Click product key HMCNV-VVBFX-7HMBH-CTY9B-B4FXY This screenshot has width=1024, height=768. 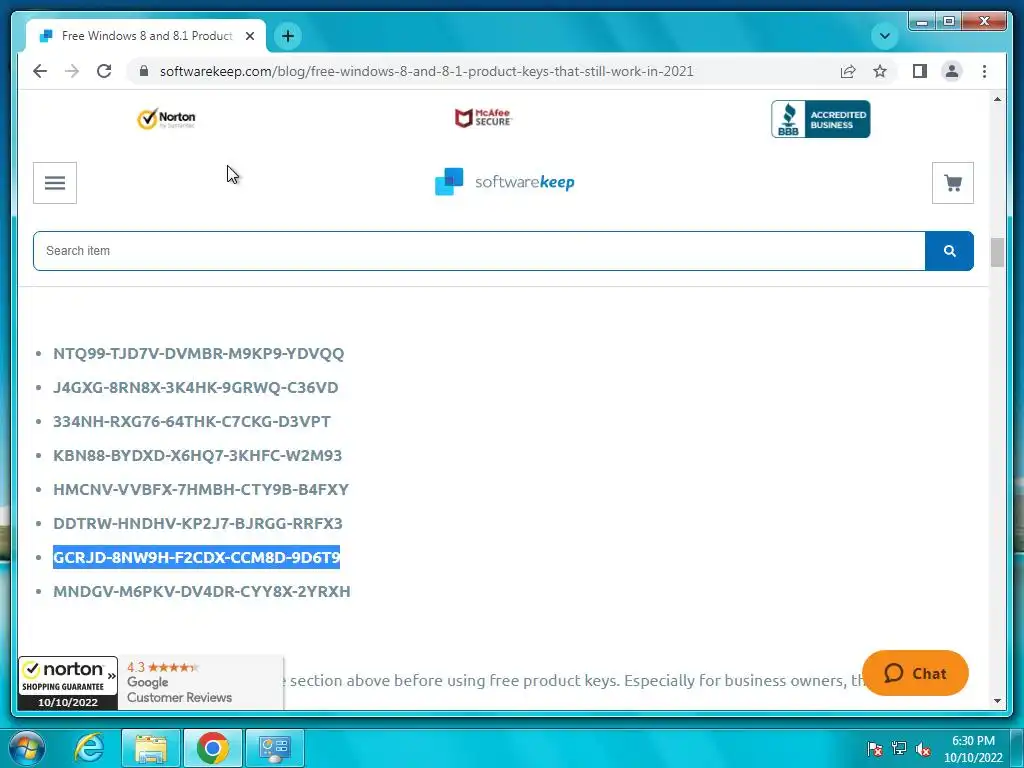click(201, 489)
